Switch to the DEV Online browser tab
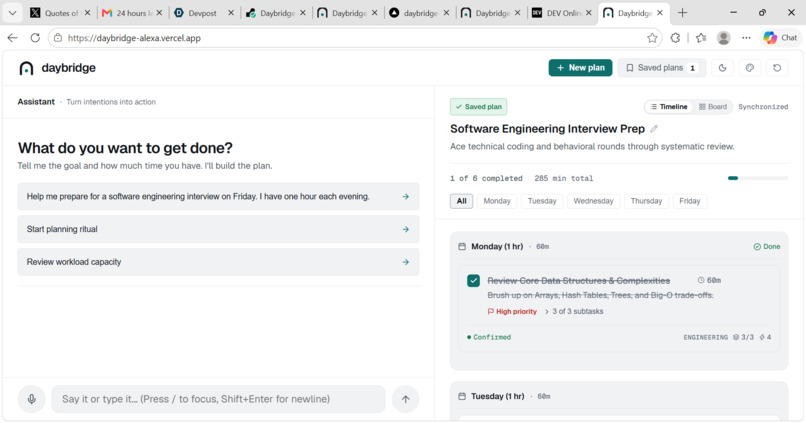The height and width of the screenshot is (423, 806). [x=560, y=13]
